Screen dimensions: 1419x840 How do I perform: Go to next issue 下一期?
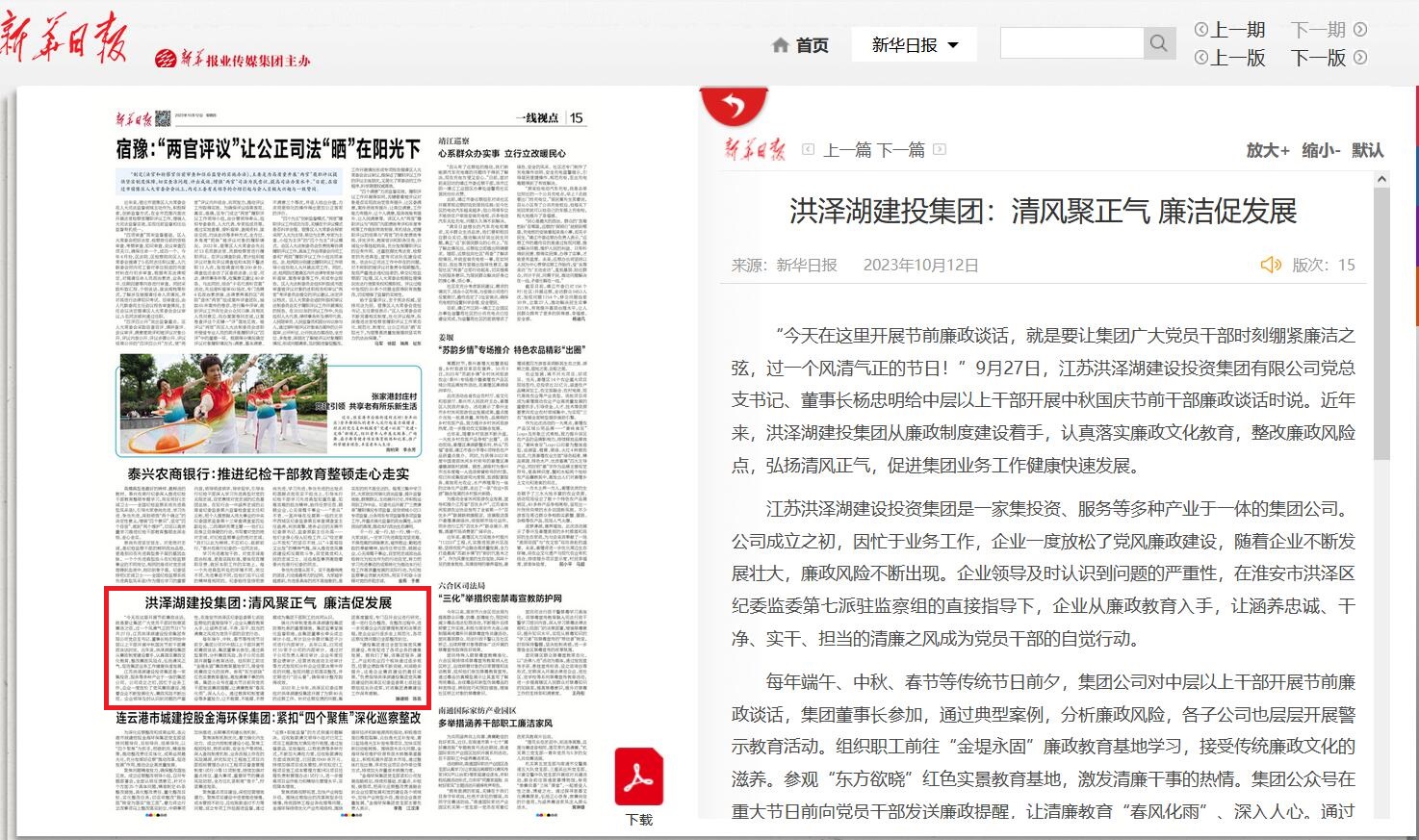[1318, 30]
